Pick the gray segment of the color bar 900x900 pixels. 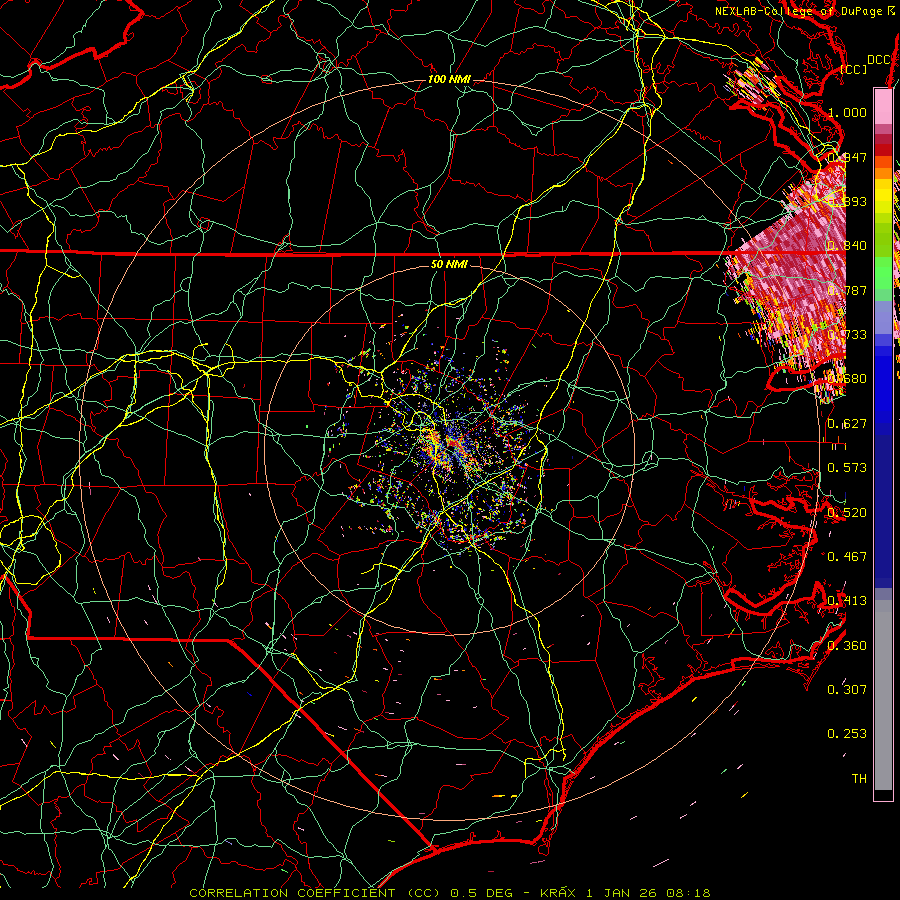(883, 695)
